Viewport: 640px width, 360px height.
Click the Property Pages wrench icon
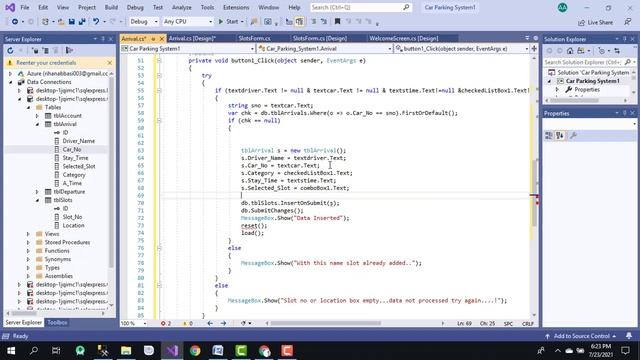point(573,136)
